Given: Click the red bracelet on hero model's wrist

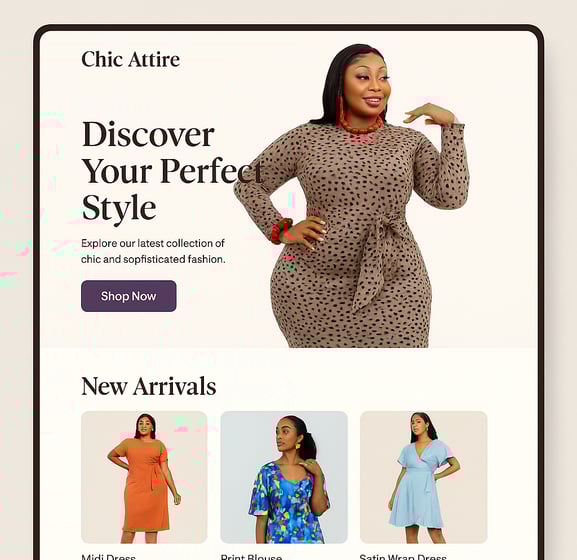Looking at the screenshot, I should [x=281, y=231].
